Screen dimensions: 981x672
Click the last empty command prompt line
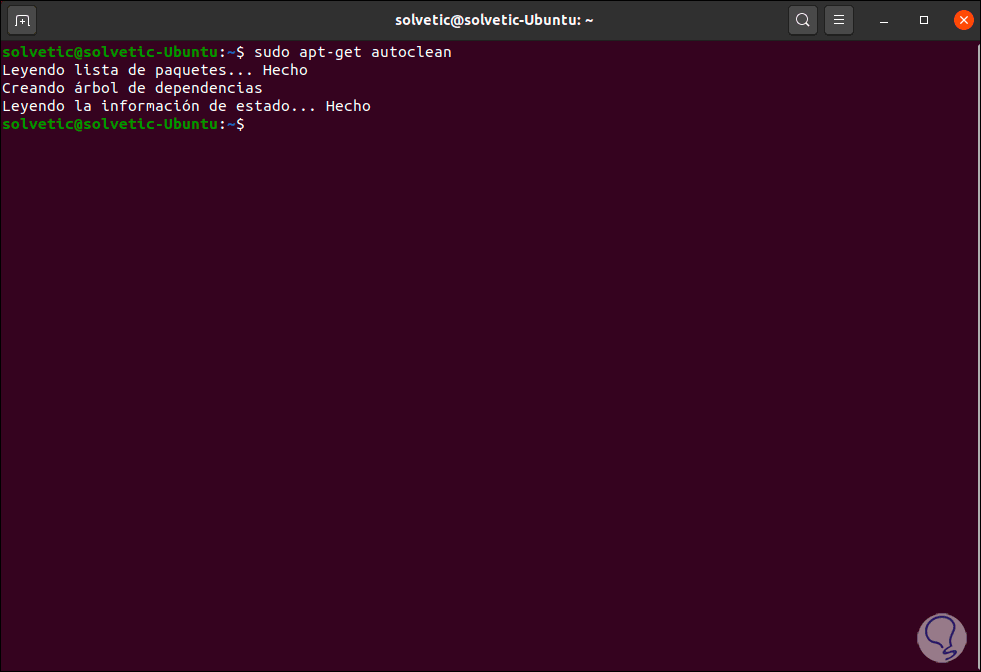pyautogui.click(x=123, y=125)
